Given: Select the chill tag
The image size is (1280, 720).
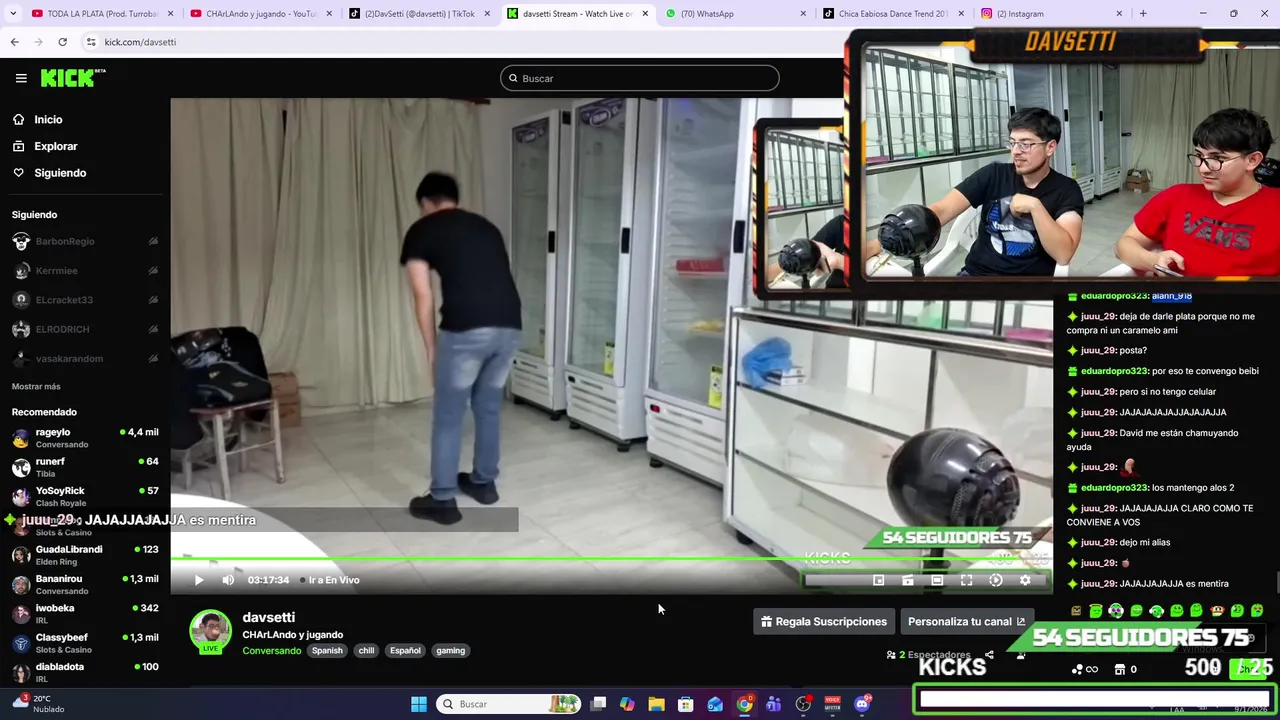Looking at the screenshot, I should tap(366, 651).
